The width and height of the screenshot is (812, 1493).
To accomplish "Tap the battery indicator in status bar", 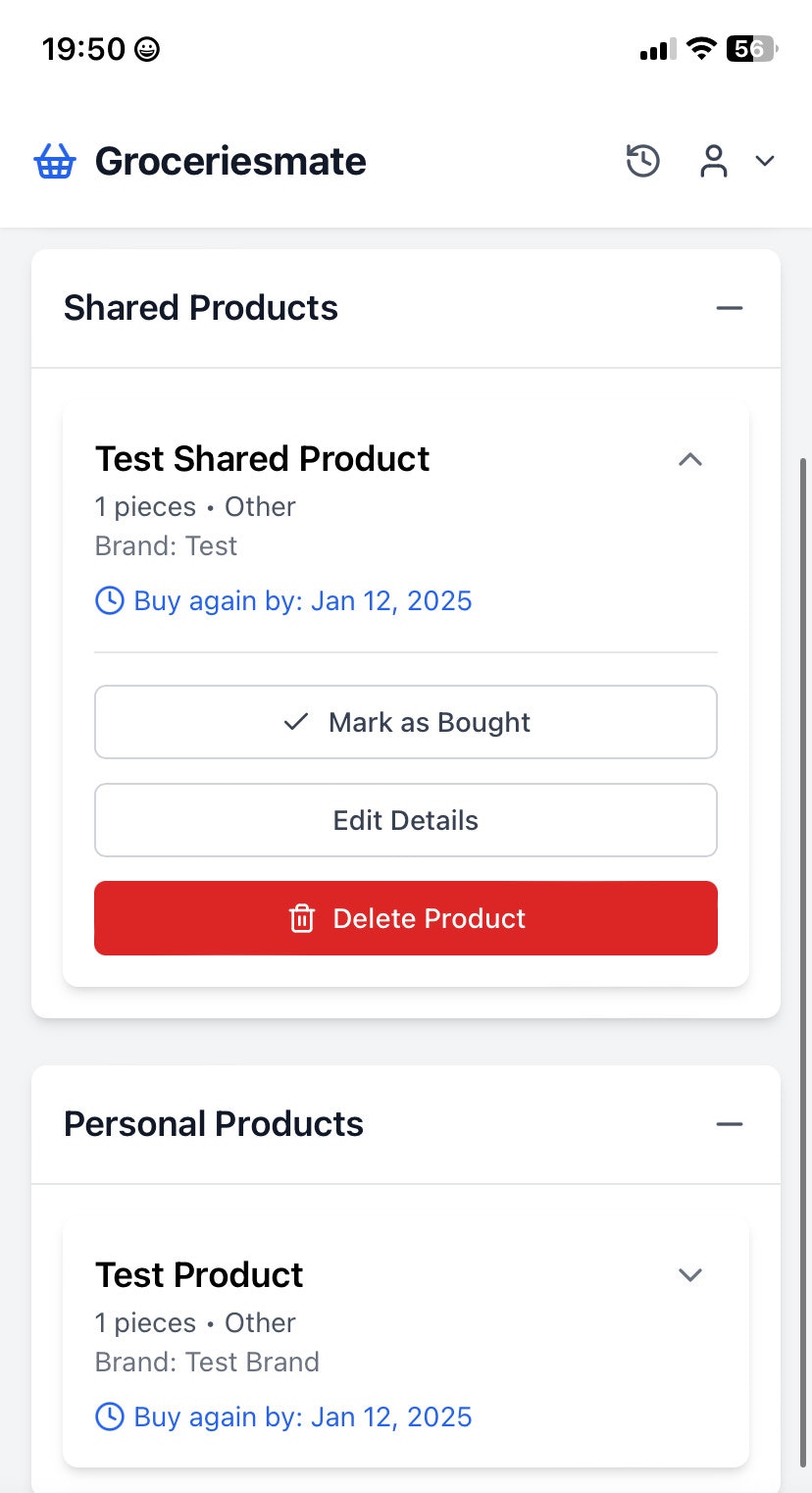I will tap(752, 48).
